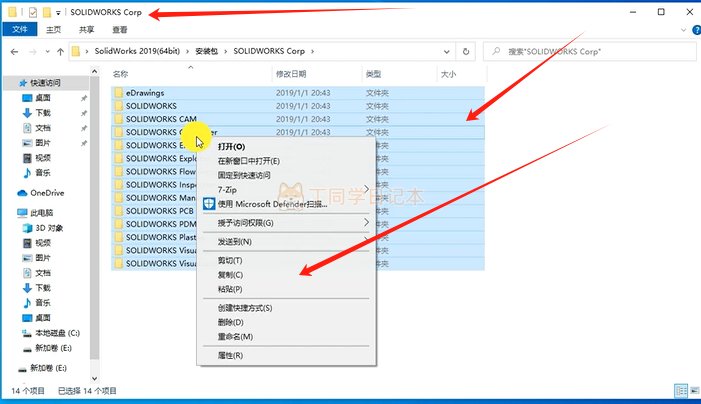Choose Send to(N) menu item
Image resolution: width=701 pixels, height=404 pixels.
click(286, 242)
